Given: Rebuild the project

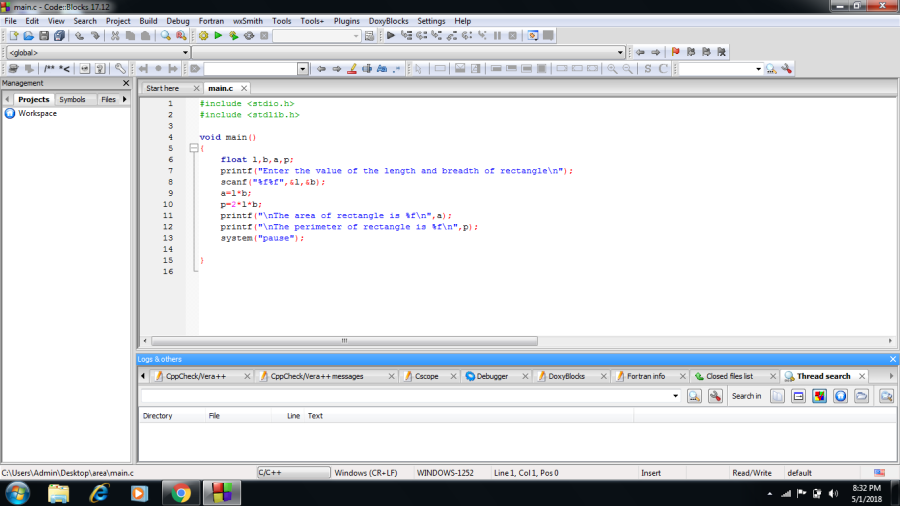Looking at the screenshot, I should [249, 36].
